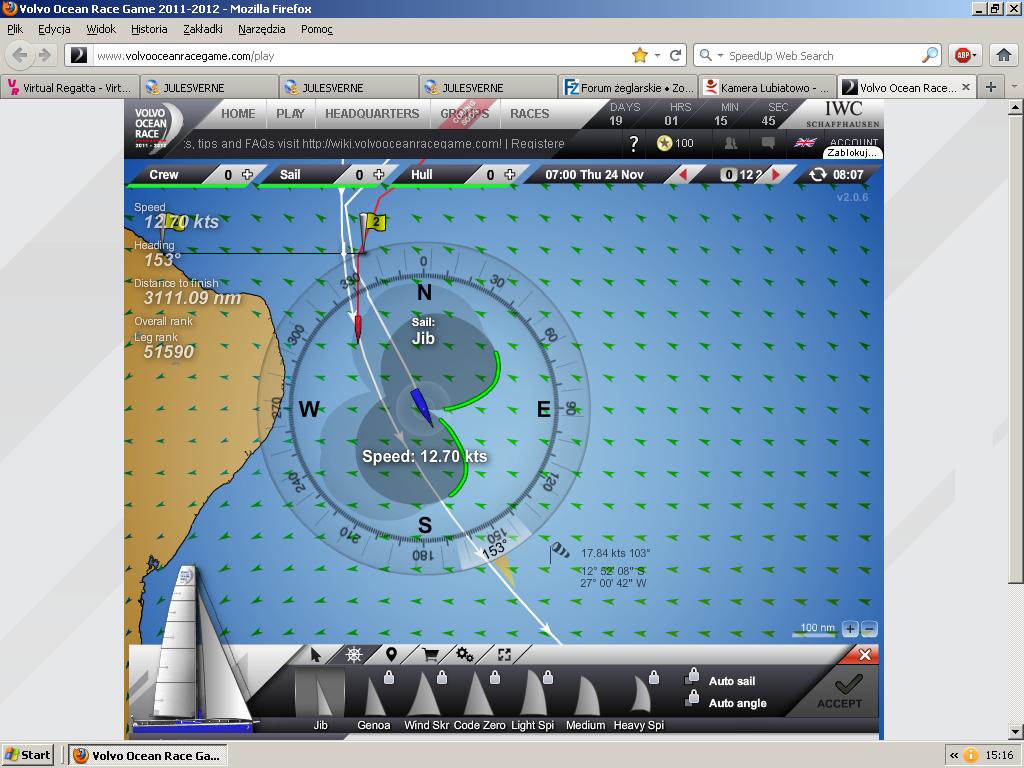Viewport: 1024px width, 768px height.
Task: Select the waypoint pin marker tool
Action: pos(391,655)
